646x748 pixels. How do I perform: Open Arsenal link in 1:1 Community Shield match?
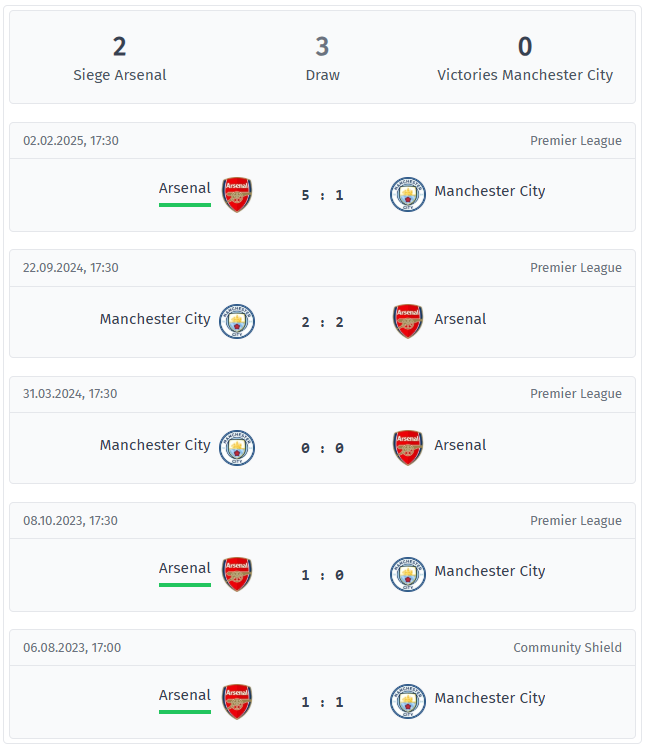point(185,696)
